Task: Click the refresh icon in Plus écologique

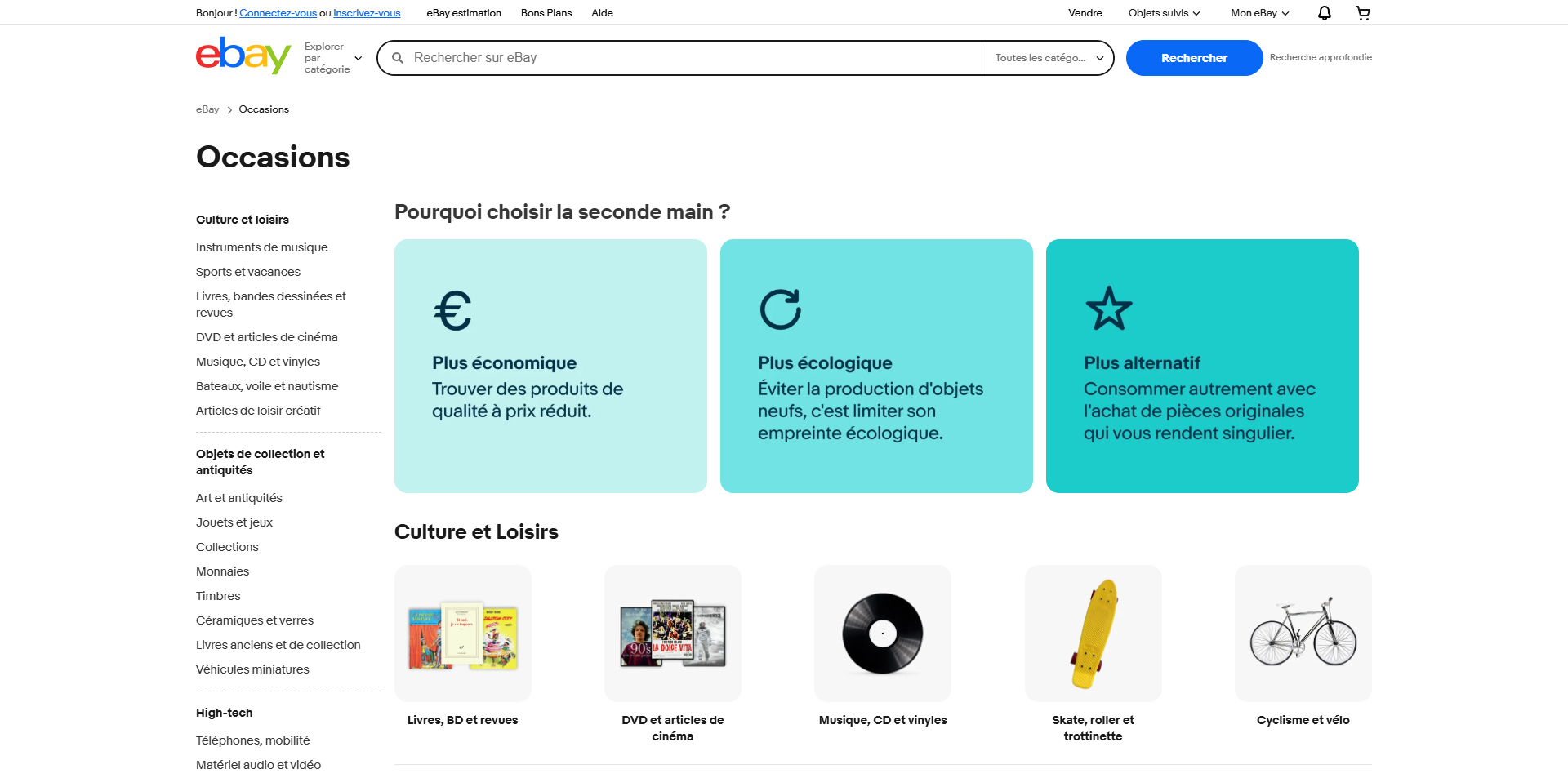Action: 780,309
